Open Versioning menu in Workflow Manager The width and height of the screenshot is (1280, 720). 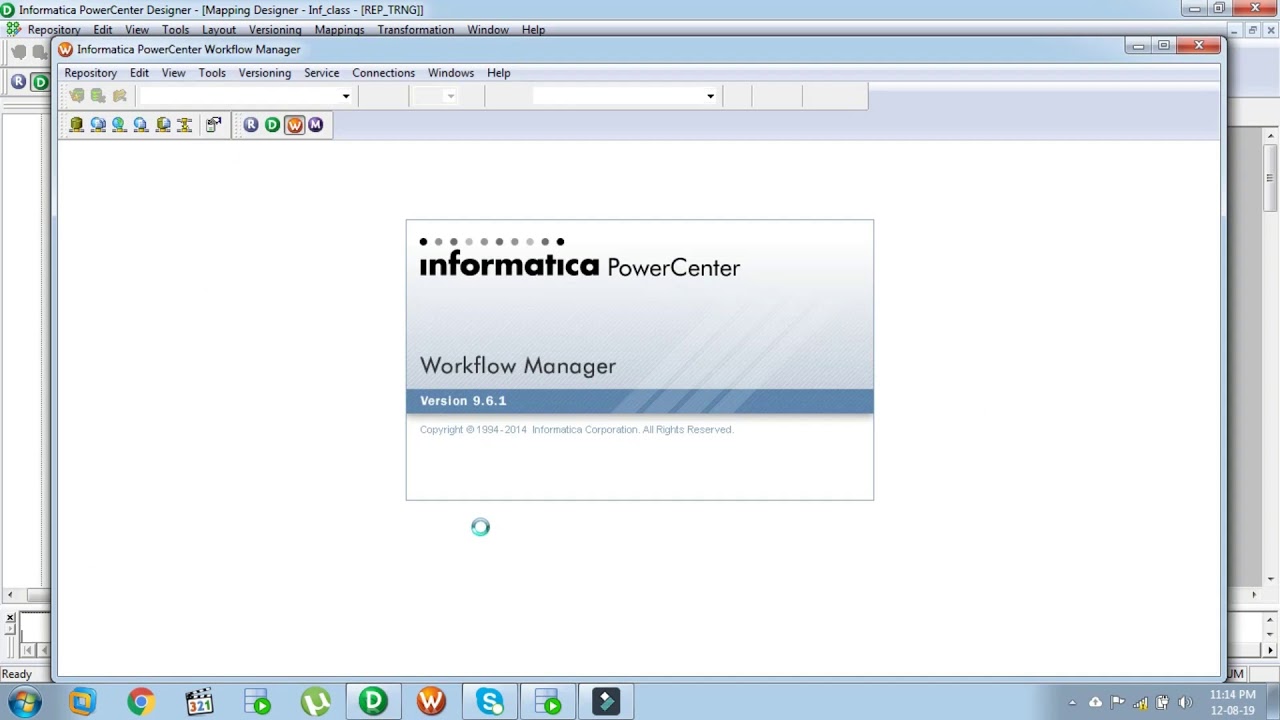[x=265, y=73]
